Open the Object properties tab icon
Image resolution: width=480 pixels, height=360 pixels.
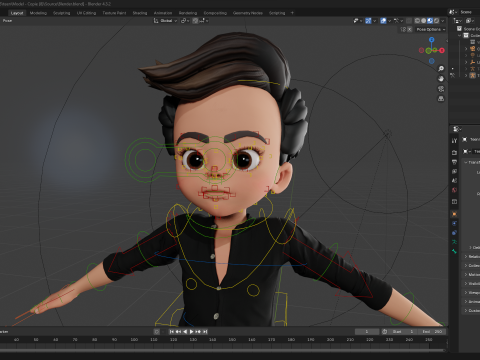[x=454, y=214]
